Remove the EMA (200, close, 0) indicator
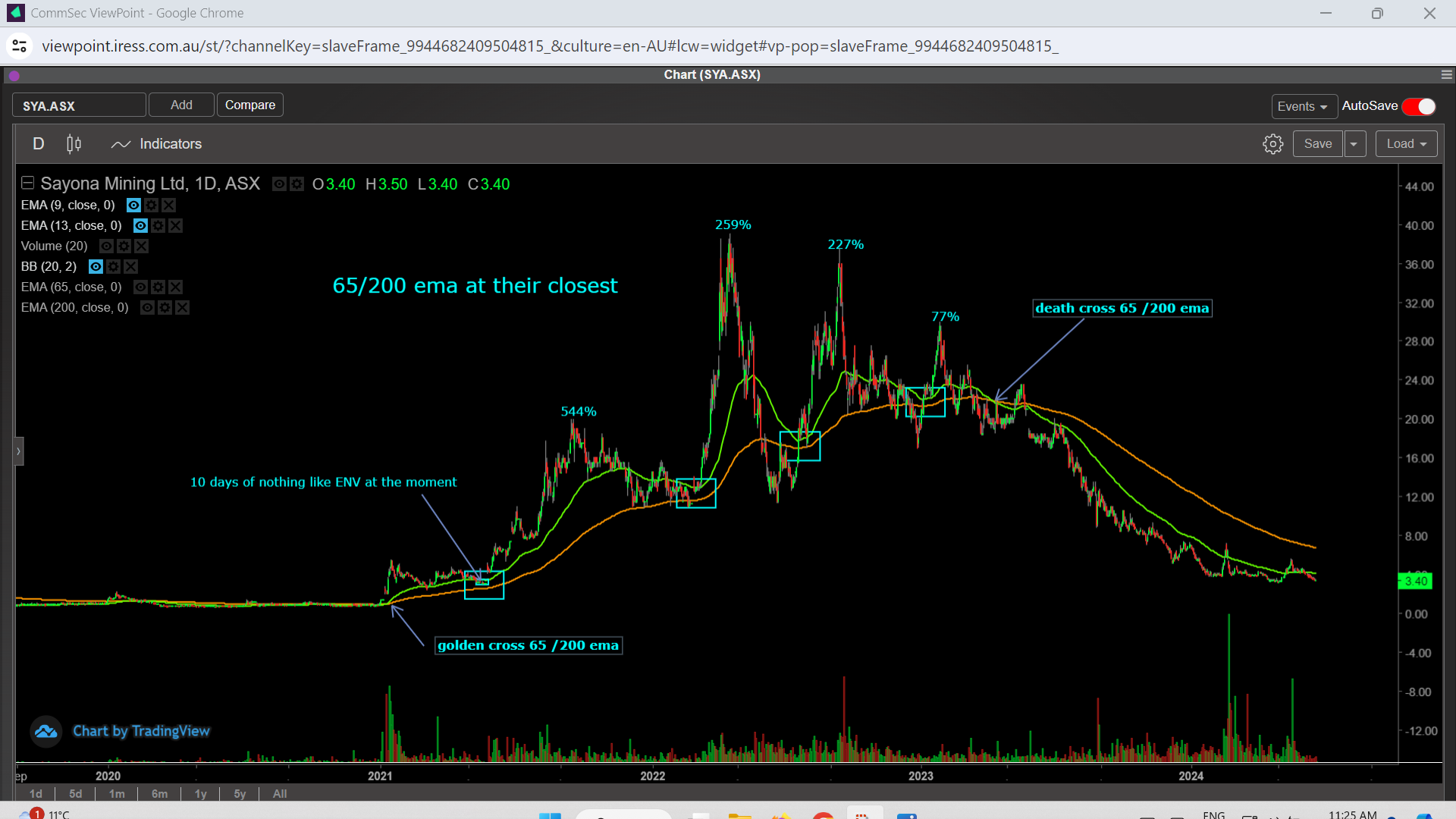Viewport: 1456px width, 819px height. (182, 308)
